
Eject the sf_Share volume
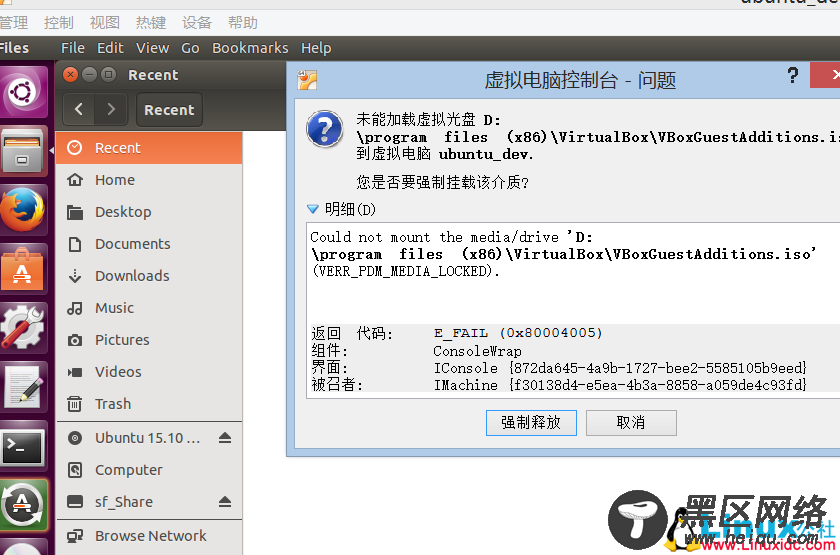(x=225, y=502)
